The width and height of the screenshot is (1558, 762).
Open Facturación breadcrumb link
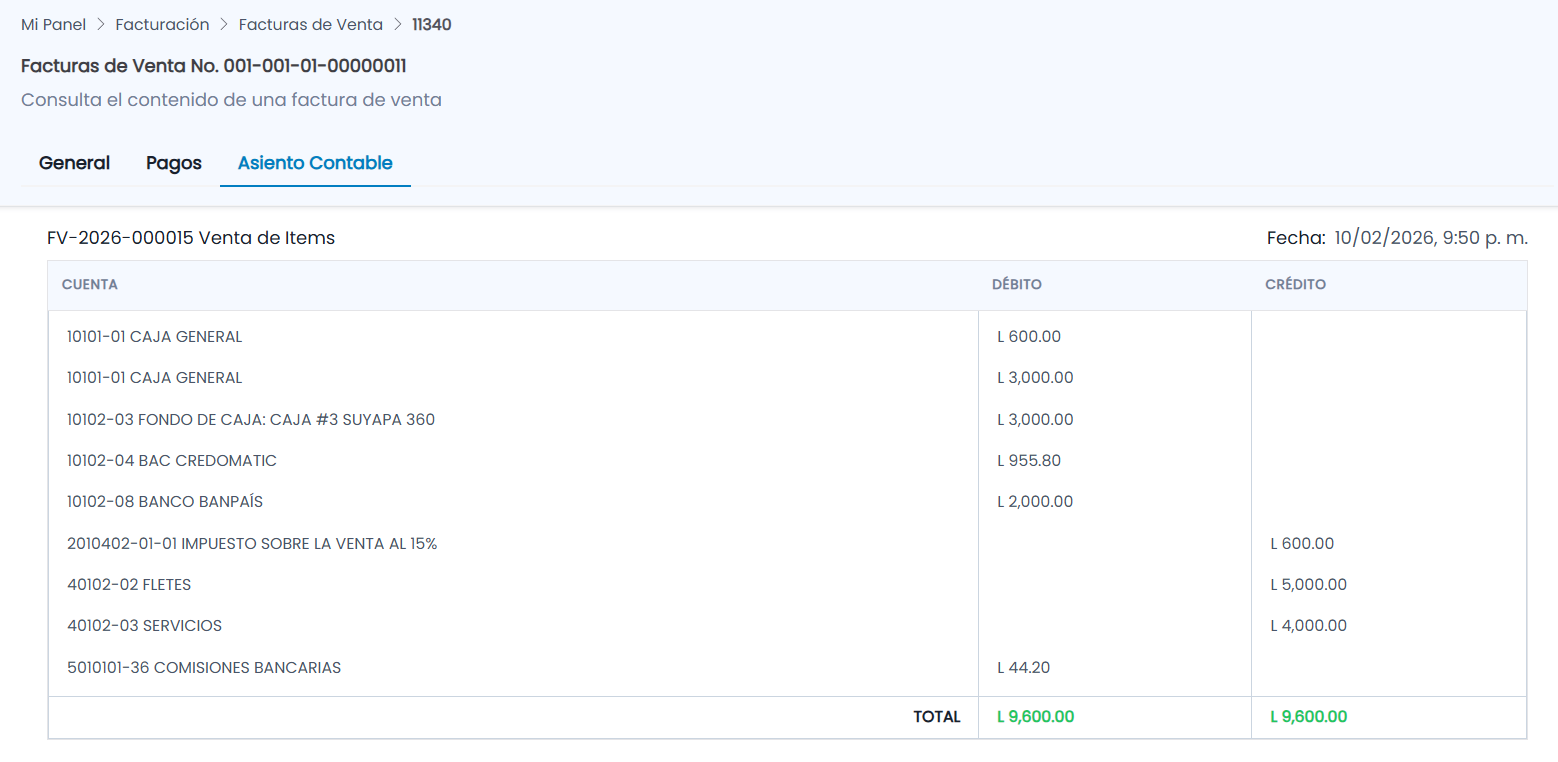162,24
